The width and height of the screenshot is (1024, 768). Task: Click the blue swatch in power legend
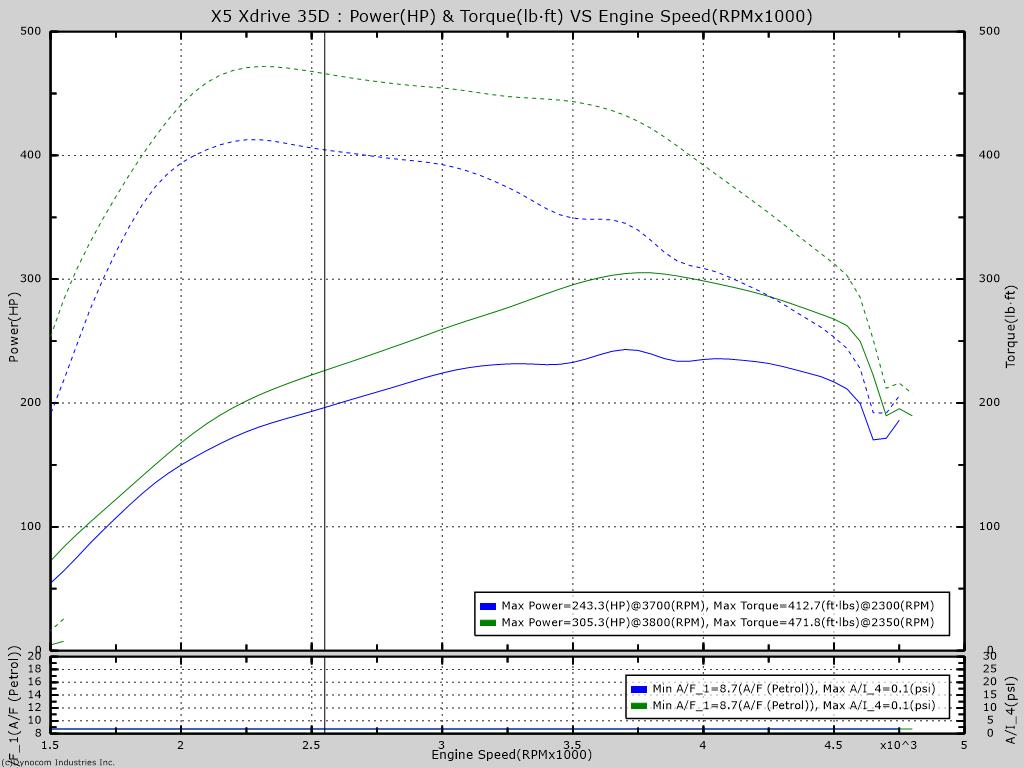tap(488, 606)
